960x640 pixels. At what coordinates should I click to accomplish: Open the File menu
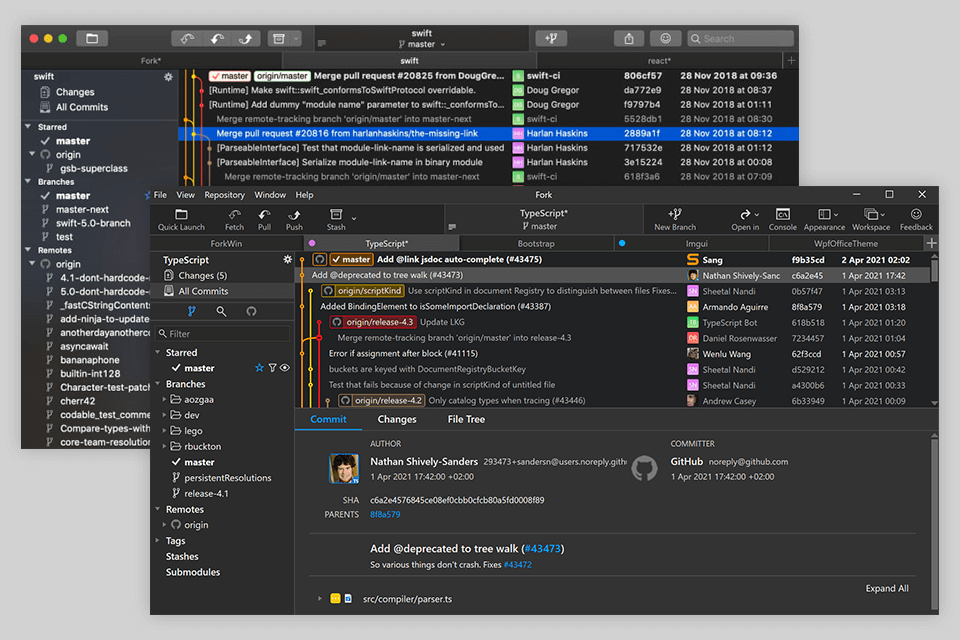click(x=160, y=195)
